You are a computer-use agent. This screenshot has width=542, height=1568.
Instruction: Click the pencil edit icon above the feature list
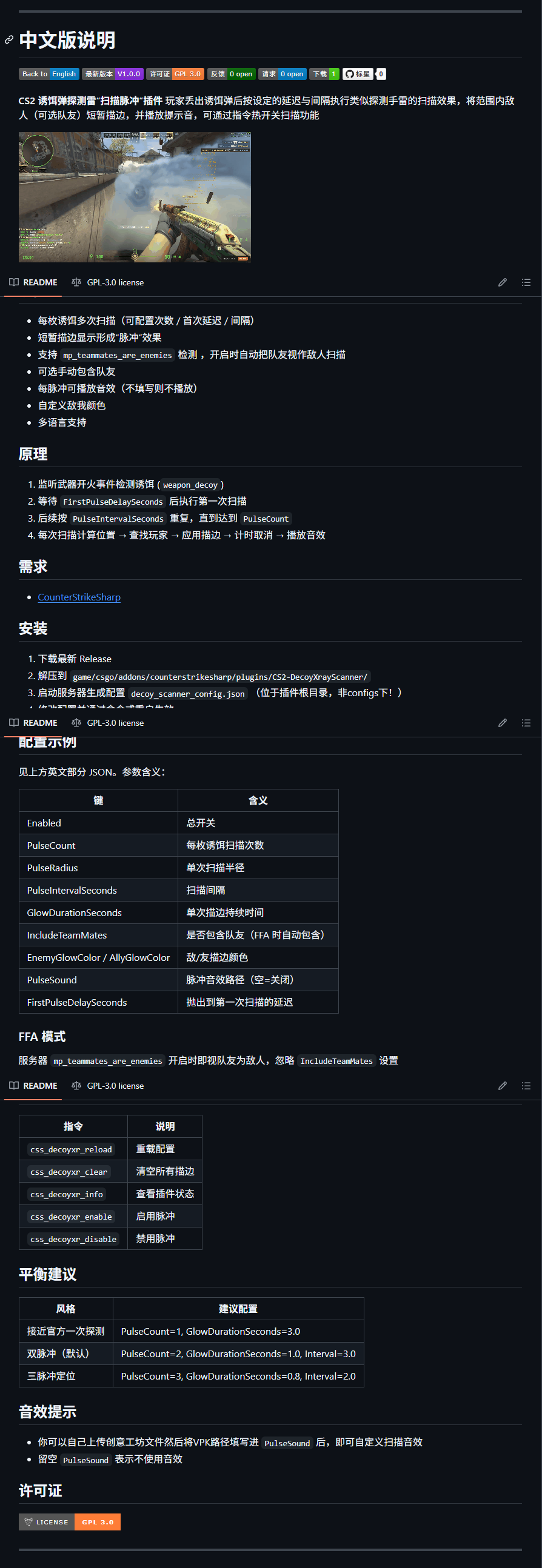pos(503,282)
